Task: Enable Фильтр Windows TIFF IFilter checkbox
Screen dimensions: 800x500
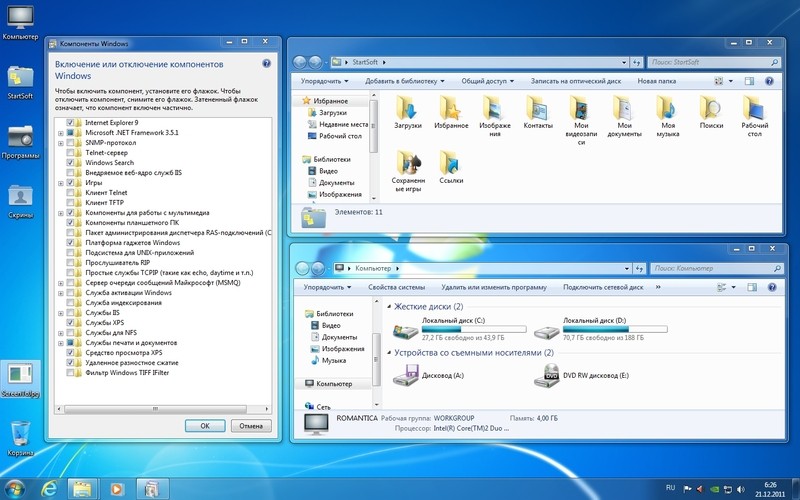Action: click(x=70, y=373)
